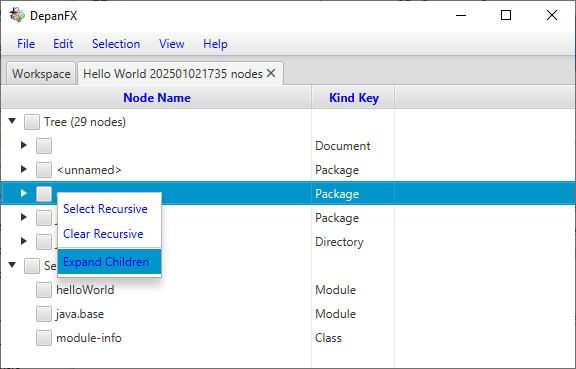
Task: Sort by Node Name column header
Action: 157,98
